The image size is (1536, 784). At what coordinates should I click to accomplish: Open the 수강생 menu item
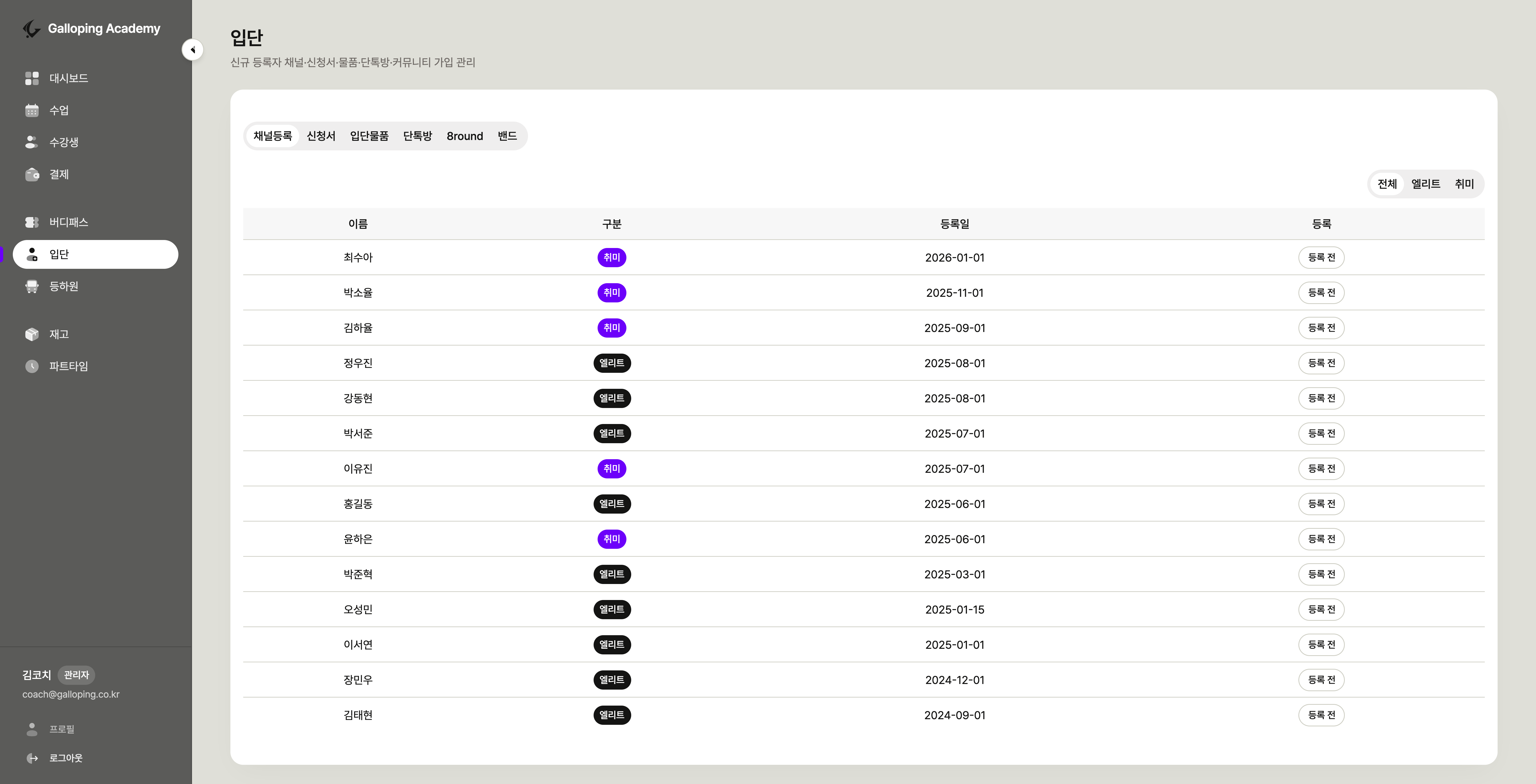pos(95,142)
